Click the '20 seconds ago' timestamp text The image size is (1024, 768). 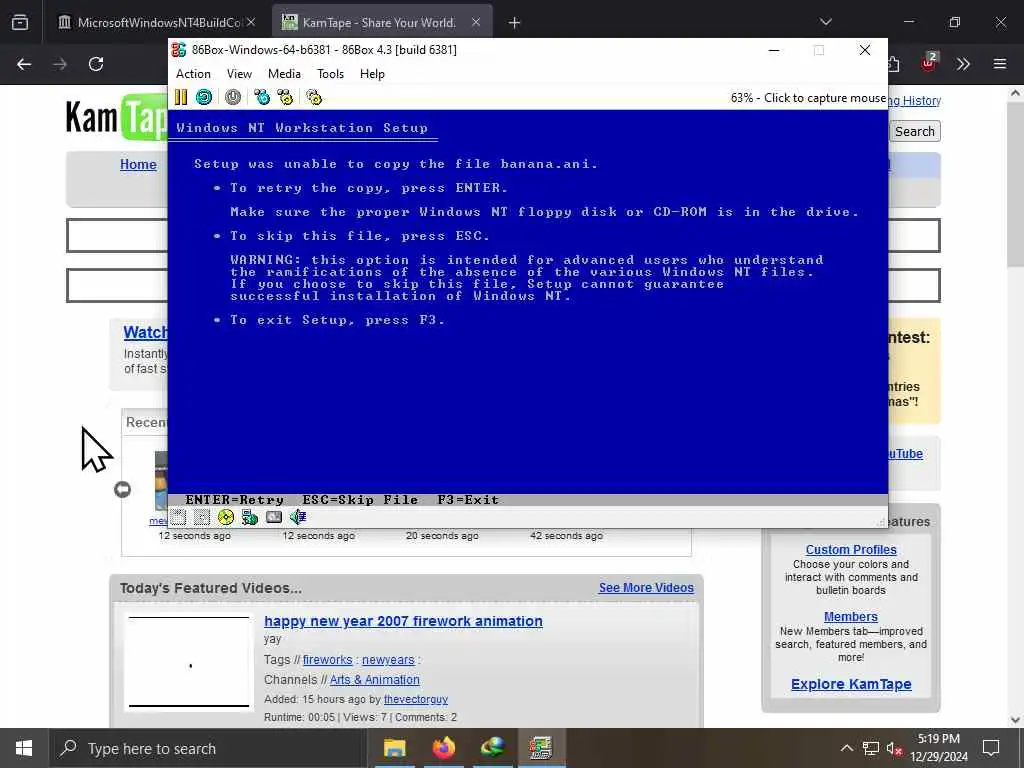[x=442, y=536]
